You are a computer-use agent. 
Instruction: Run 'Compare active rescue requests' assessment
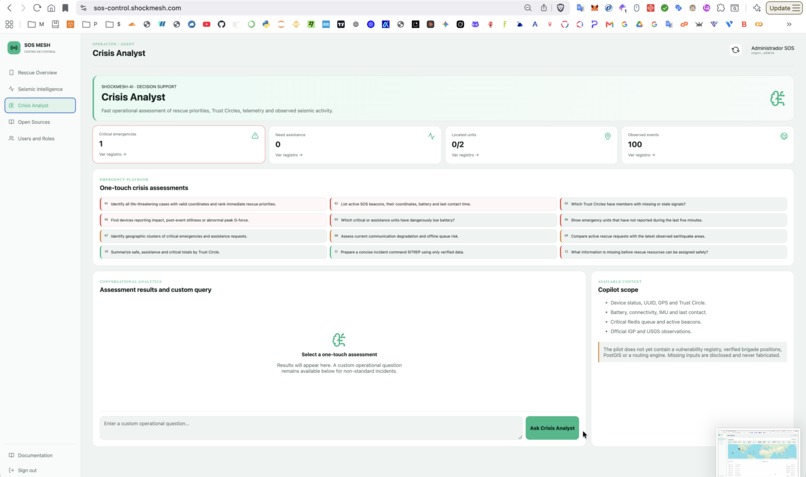[x=673, y=236]
